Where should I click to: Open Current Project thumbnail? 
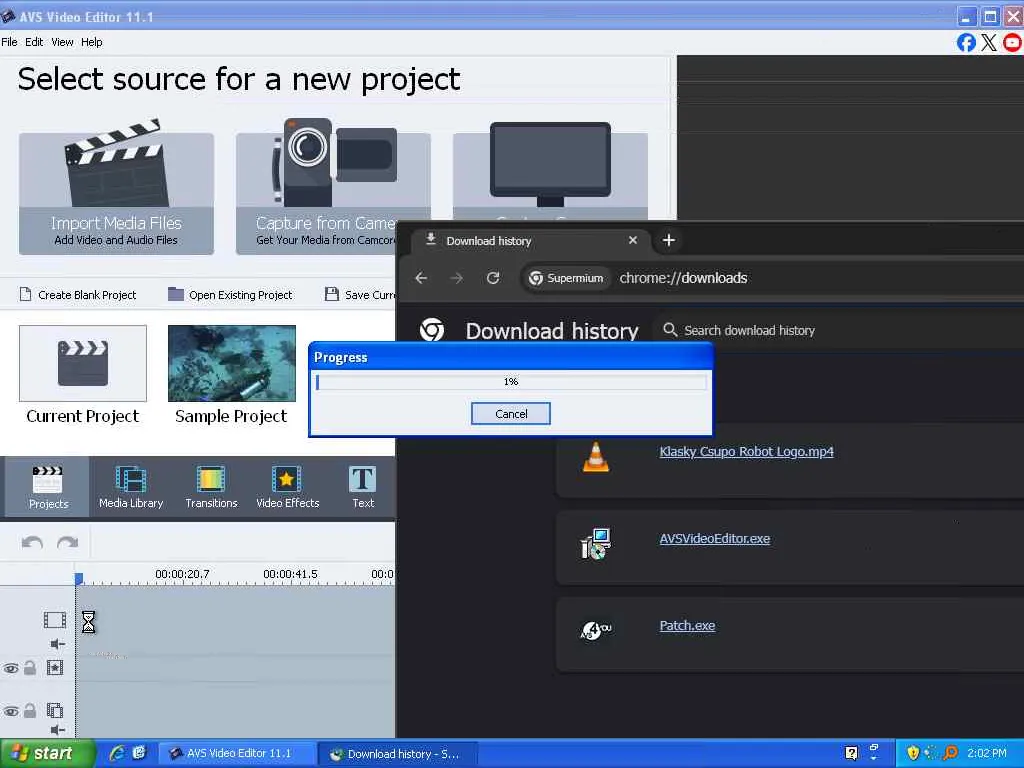[83, 363]
